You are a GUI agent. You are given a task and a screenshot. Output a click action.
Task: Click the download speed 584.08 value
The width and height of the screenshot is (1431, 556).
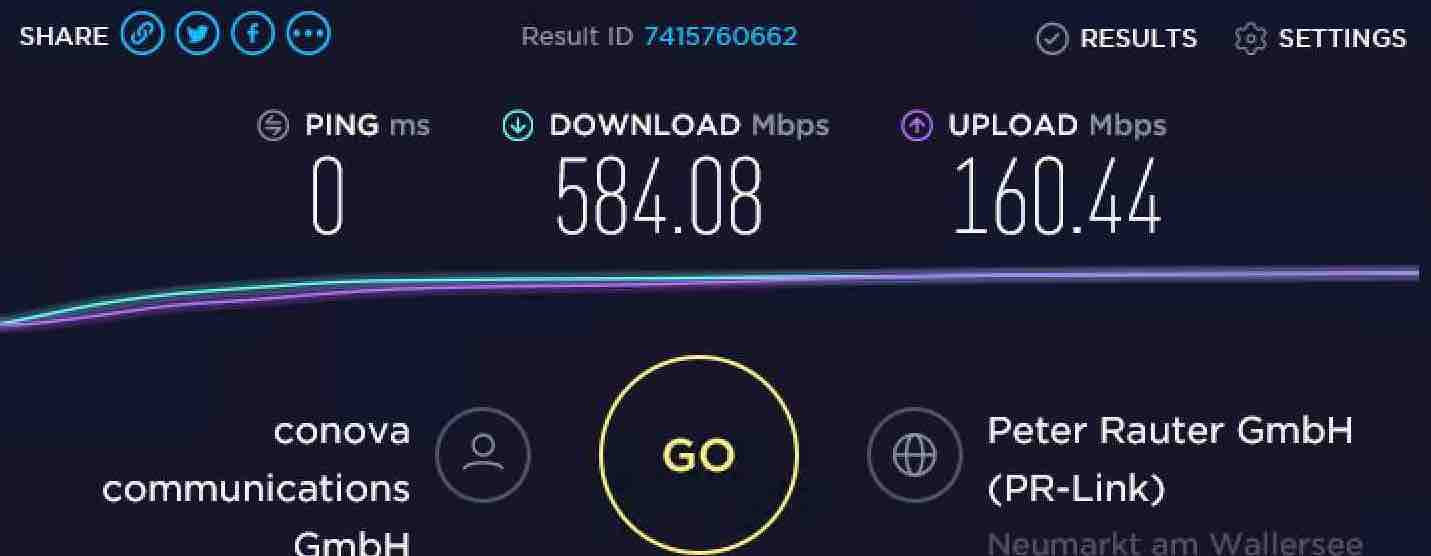(x=659, y=197)
